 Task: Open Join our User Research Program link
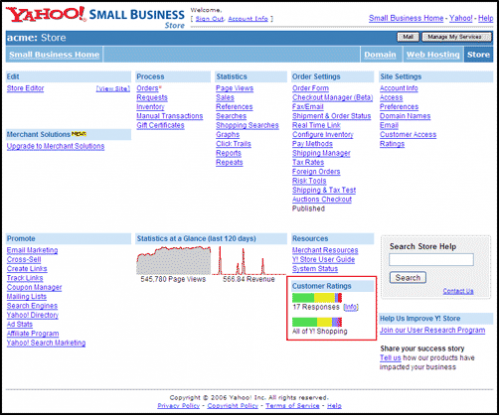point(432,330)
